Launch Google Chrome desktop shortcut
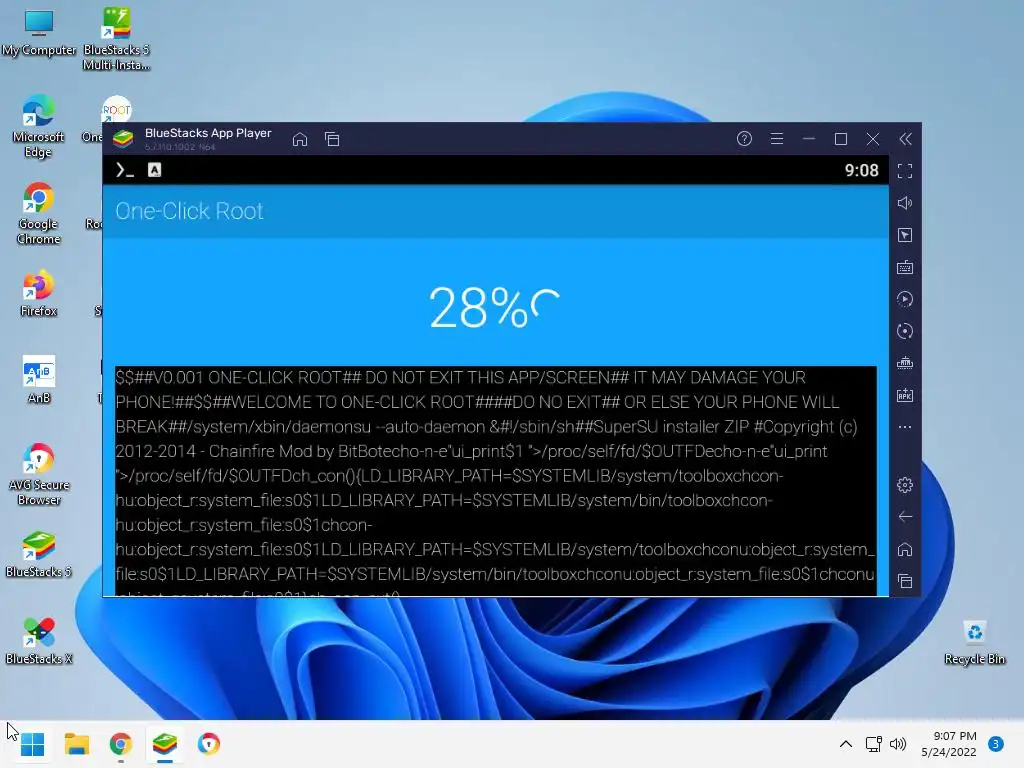The height and width of the screenshot is (768, 1024). [x=39, y=214]
